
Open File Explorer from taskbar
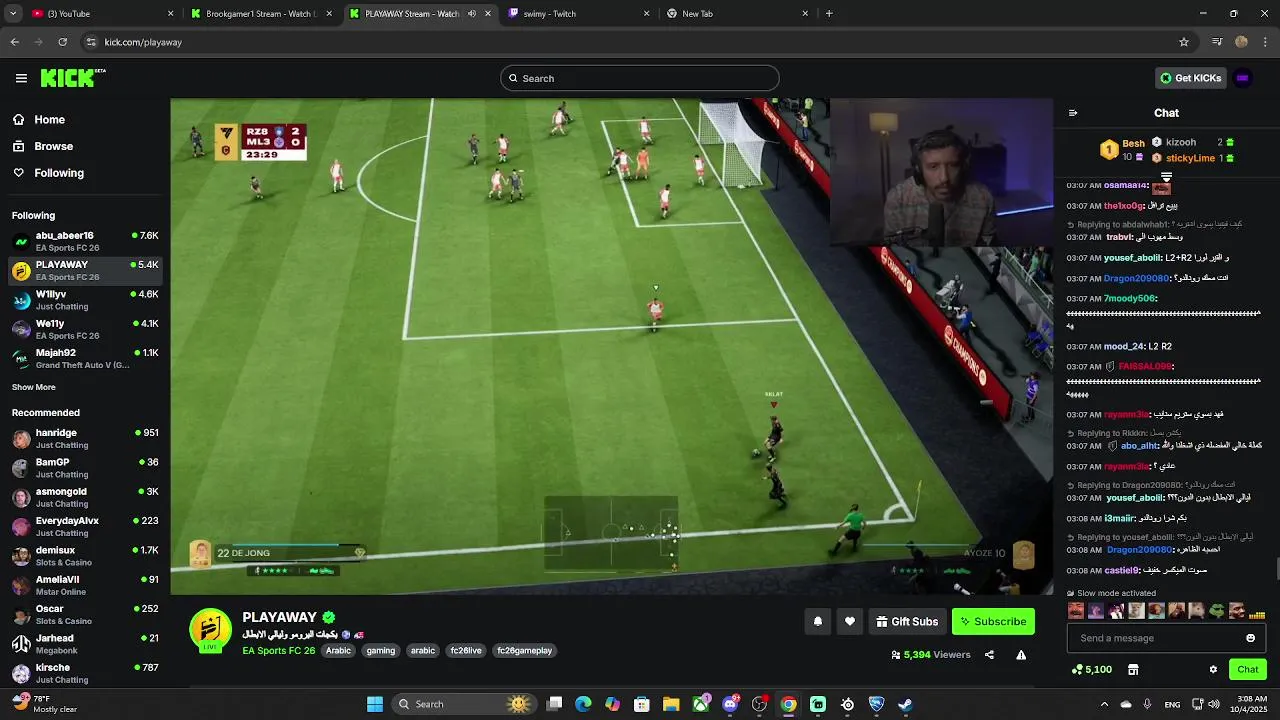(671, 704)
